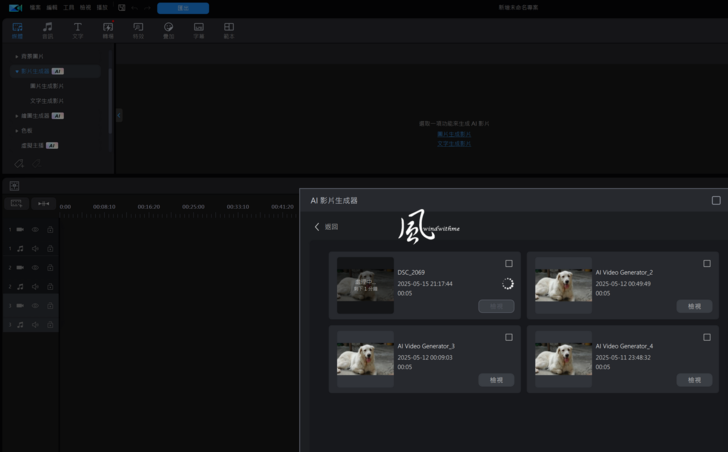Open the Subtitle (字幕) room icon
Image resolution: width=728 pixels, height=452 pixels.
point(198,29)
